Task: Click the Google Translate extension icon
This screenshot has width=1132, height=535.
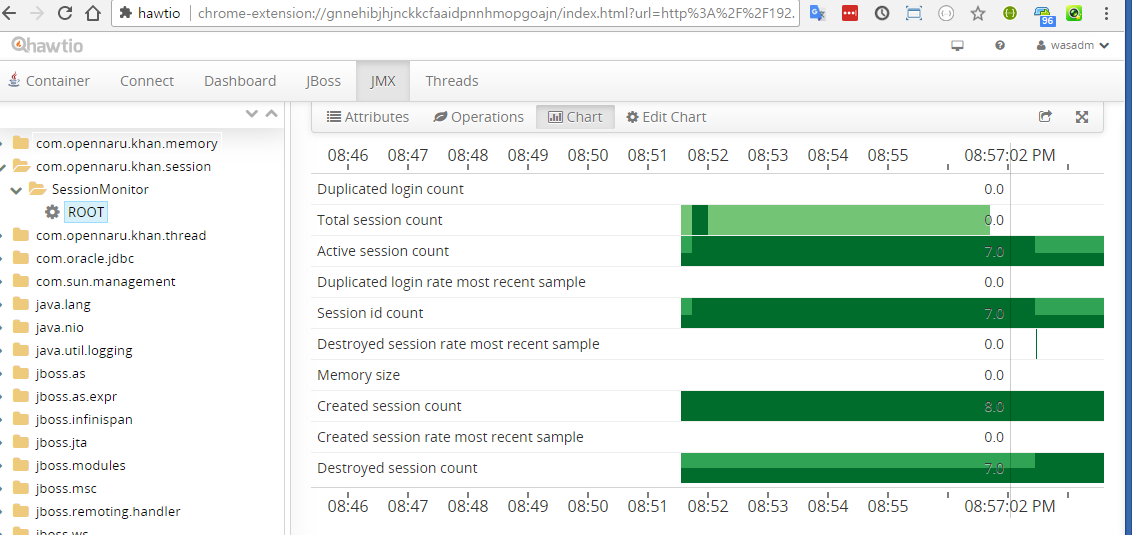Action: tap(817, 14)
